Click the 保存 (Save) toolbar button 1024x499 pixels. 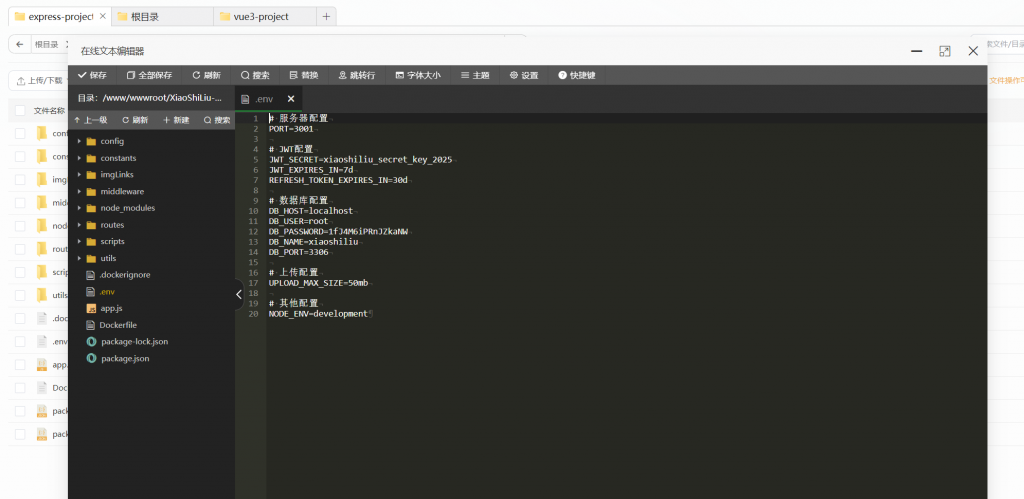tap(92, 75)
